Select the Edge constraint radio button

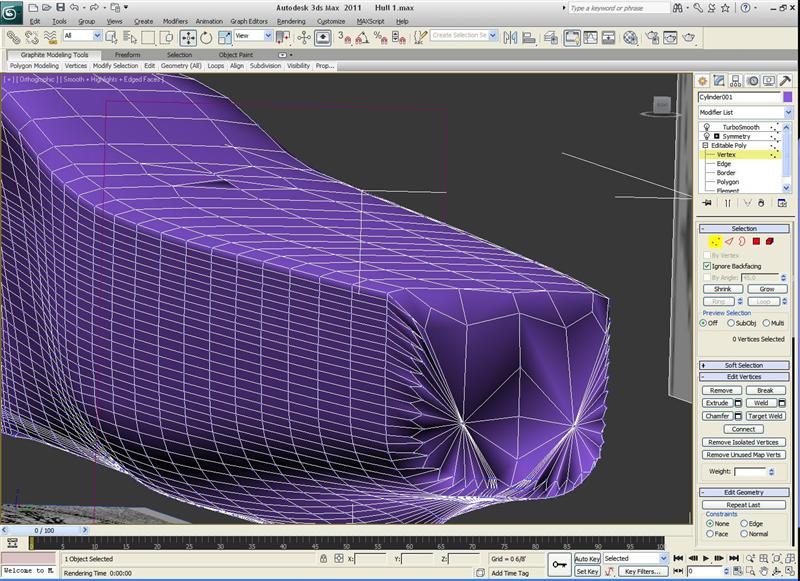point(744,523)
